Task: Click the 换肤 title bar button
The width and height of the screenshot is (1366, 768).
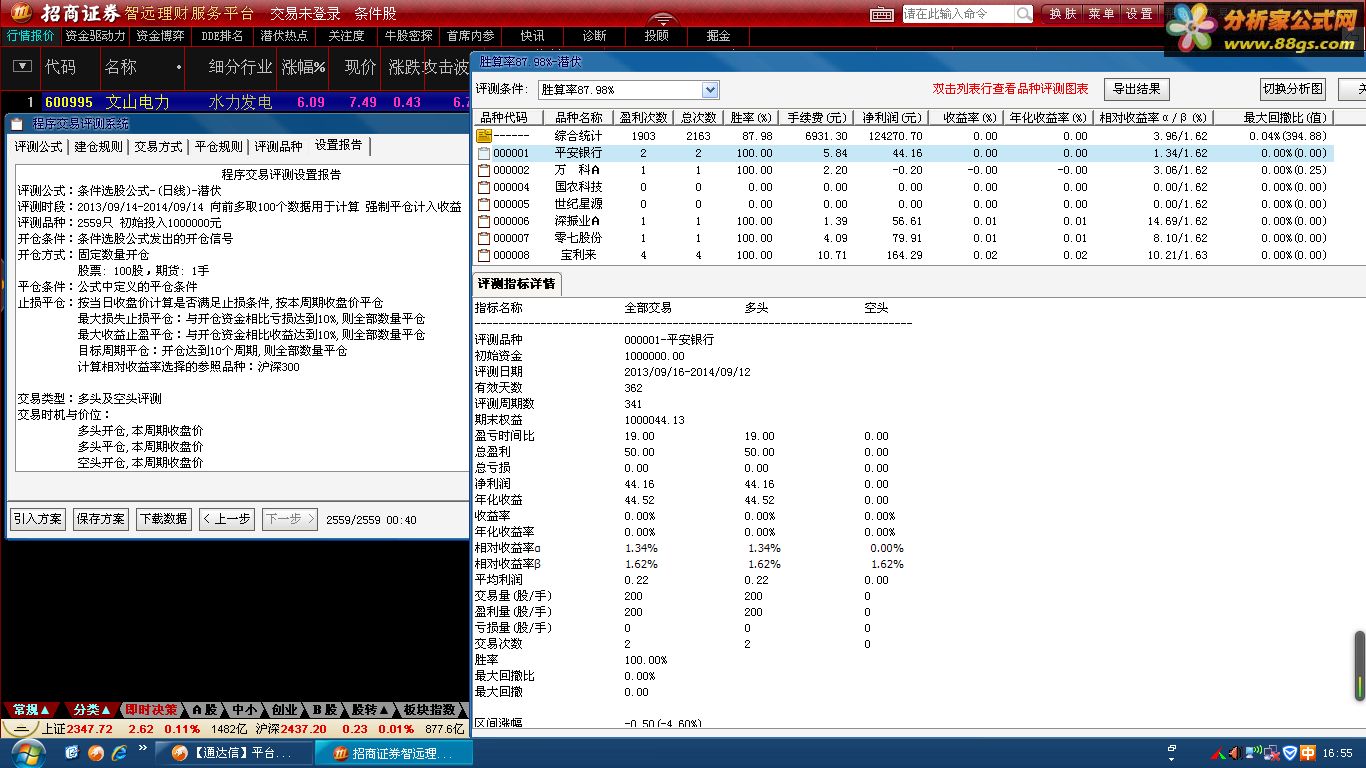Action: pyautogui.click(x=1063, y=14)
